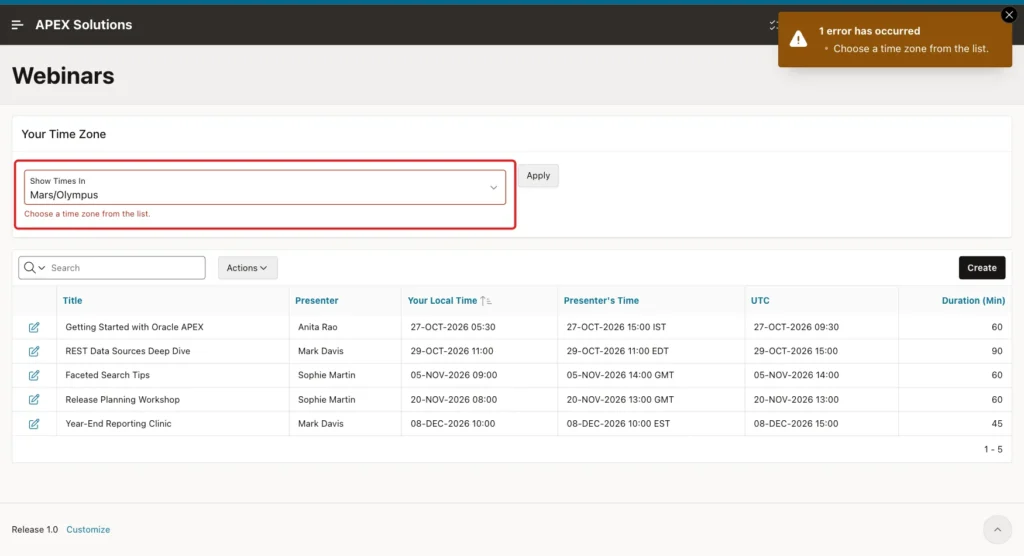Click the sort arrow on Your Local Time
Viewport: 1024px width, 556px height.
485,301
